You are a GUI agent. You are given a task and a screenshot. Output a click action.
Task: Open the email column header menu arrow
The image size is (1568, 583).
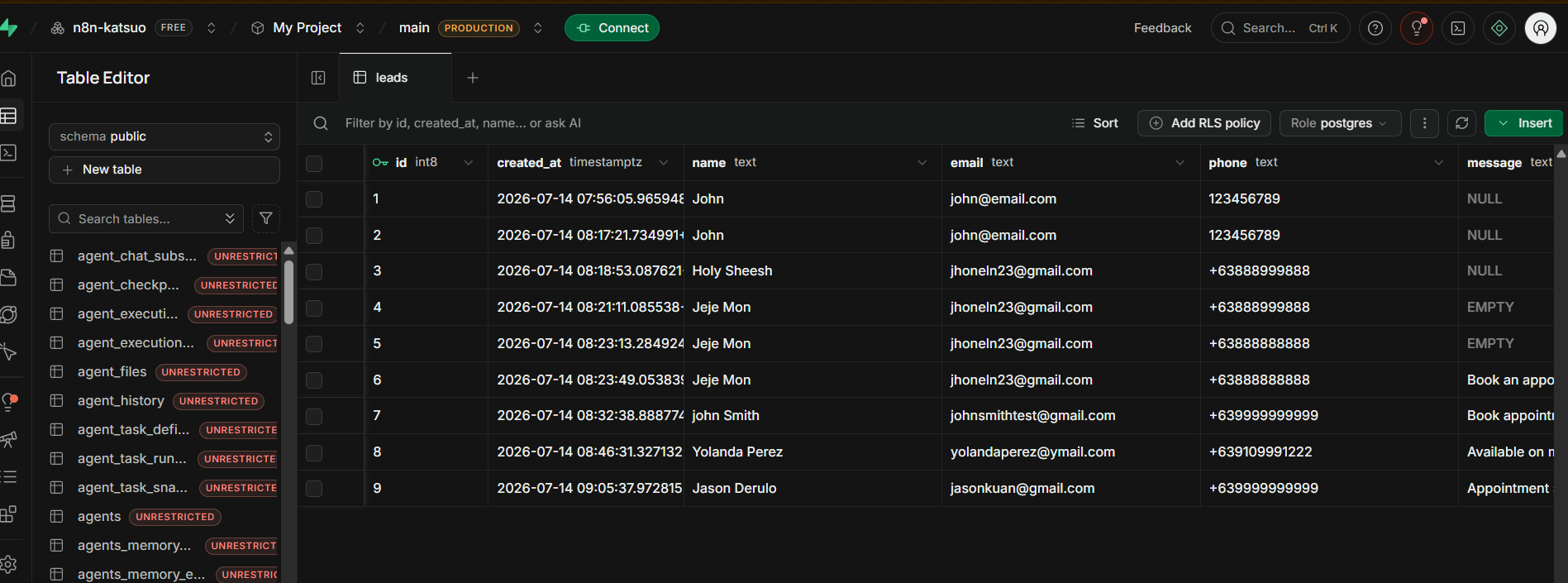pyautogui.click(x=1180, y=163)
